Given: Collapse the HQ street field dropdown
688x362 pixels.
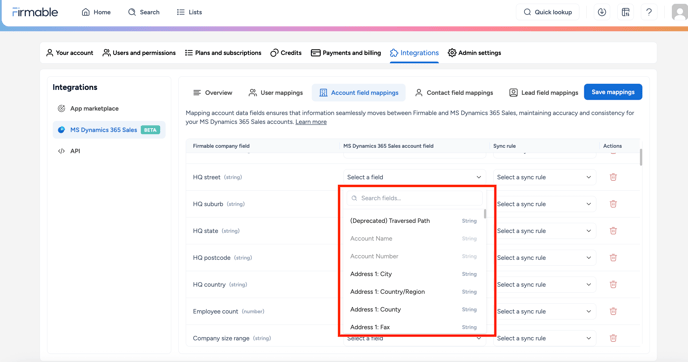Looking at the screenshot, I should (x=414, y=177).
